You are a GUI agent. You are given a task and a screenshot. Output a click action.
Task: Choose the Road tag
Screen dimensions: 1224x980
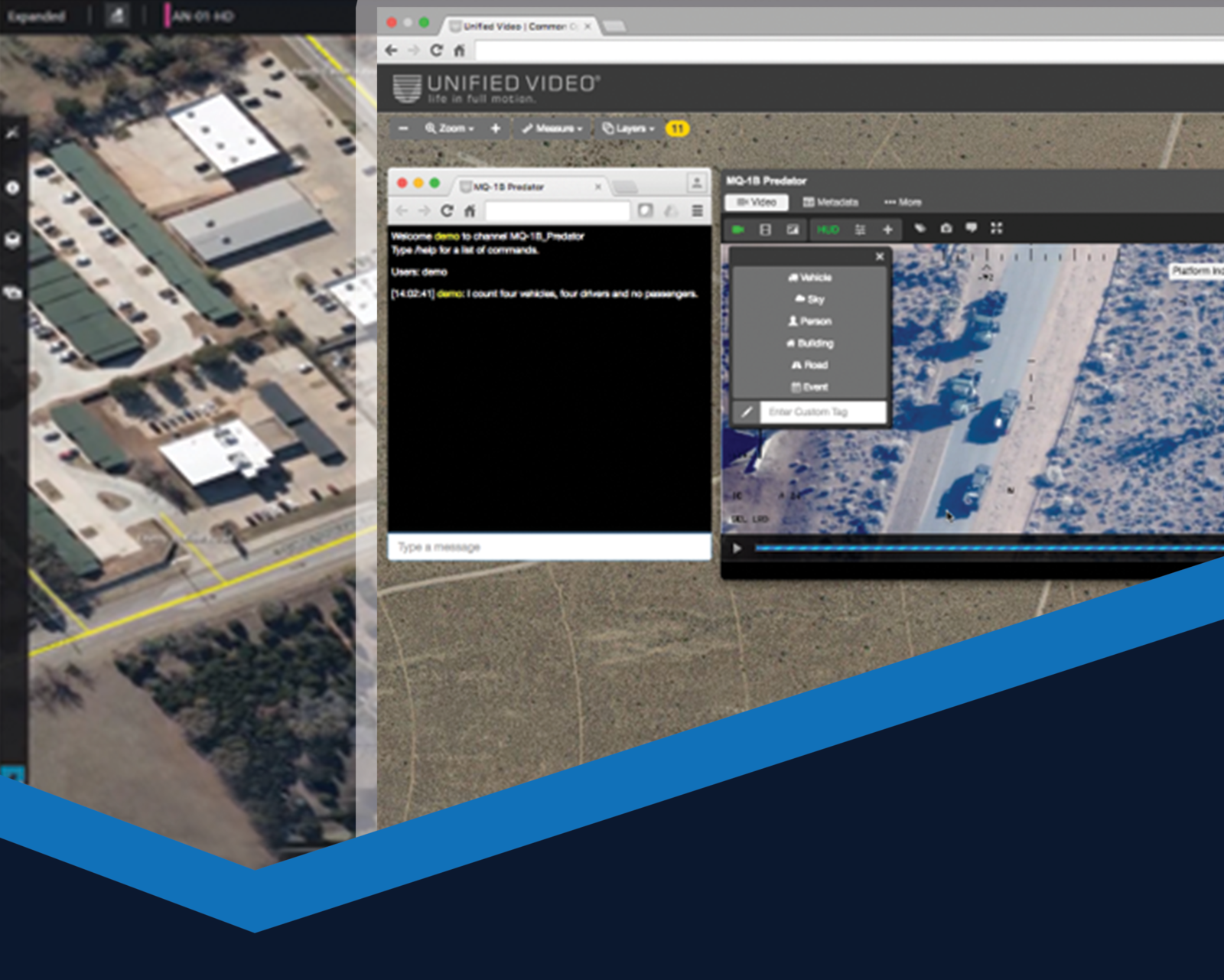(810, 365)
